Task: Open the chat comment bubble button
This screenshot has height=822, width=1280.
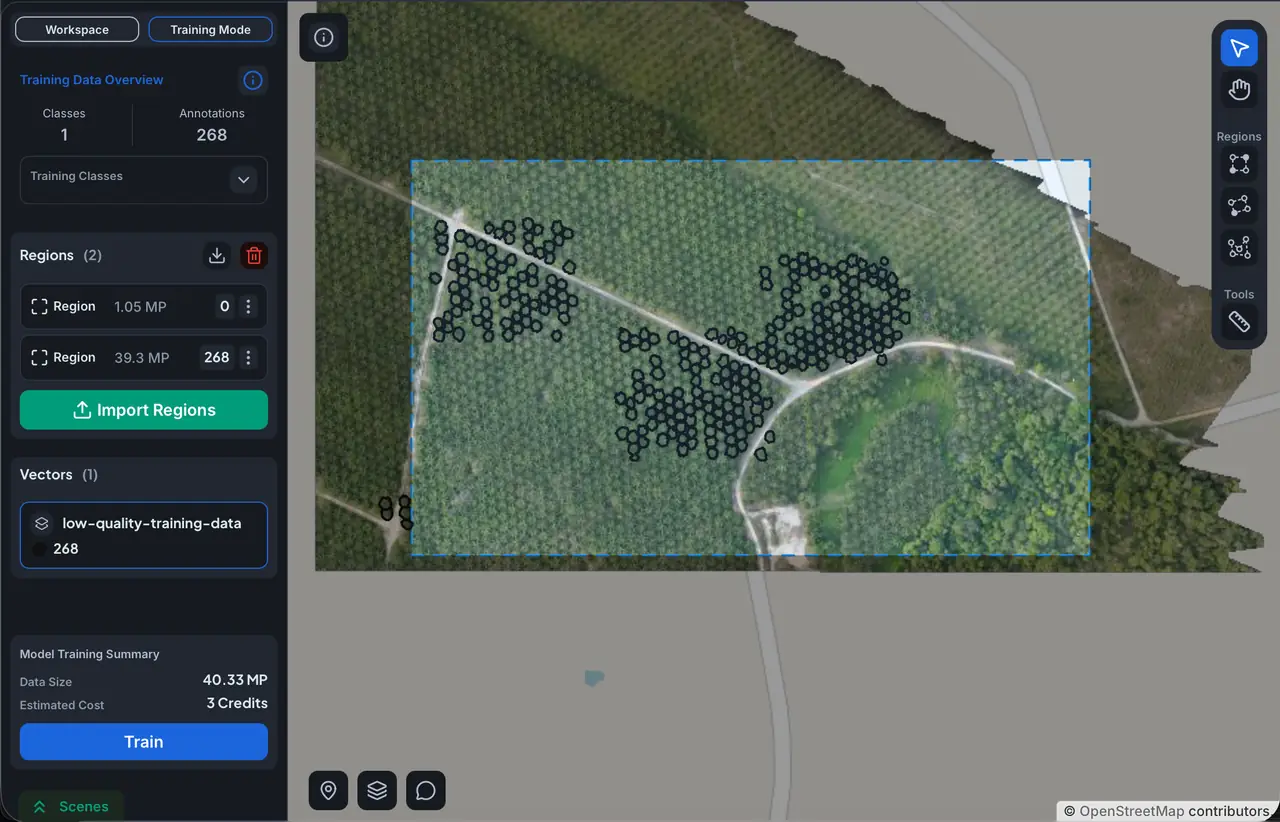Action: click(x=426, y=791)
